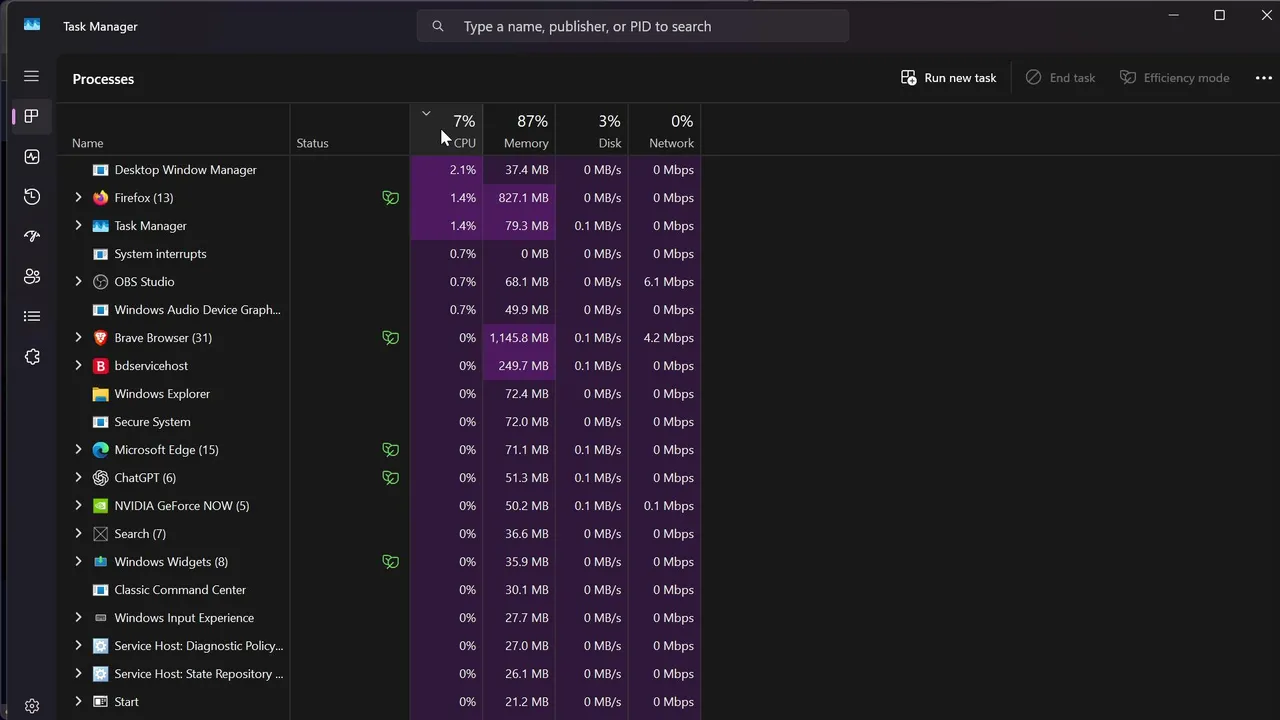The height and width of the screenshot is (720, 1280).
Task: Click the Microsoft Edge process icon
Action: tap(100, 450)
